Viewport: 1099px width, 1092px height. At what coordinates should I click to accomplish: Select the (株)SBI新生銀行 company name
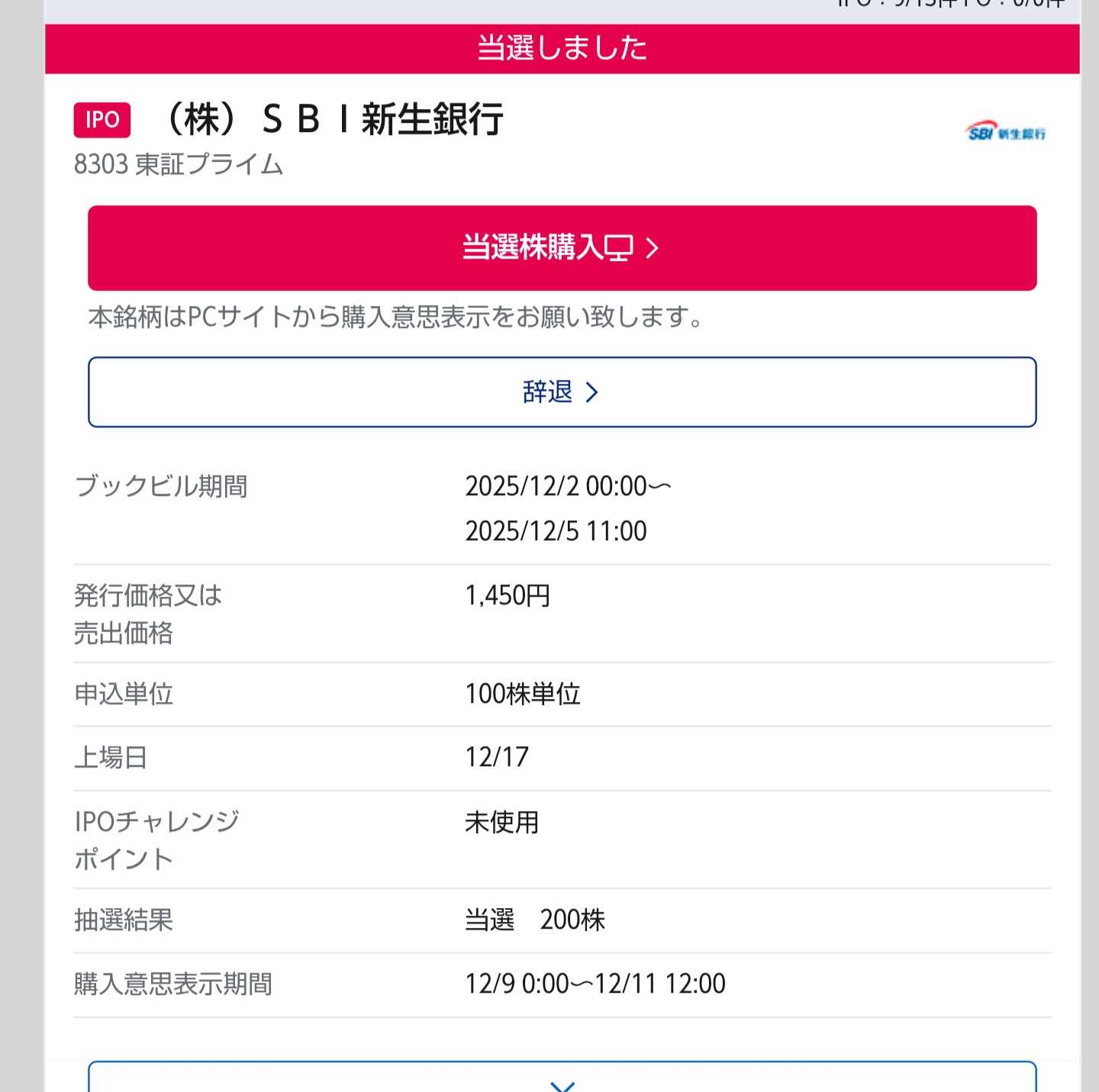[334, 120]
